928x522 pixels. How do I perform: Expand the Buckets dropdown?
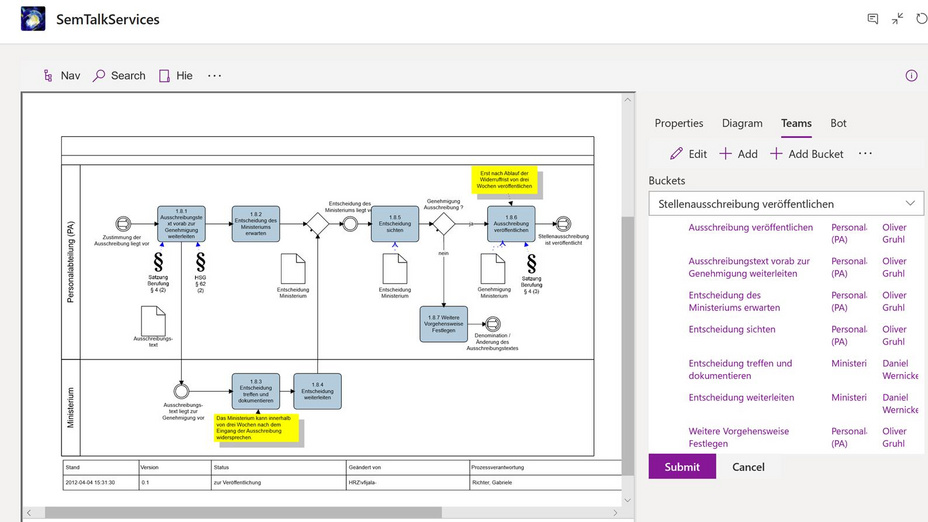coord(786,204)
